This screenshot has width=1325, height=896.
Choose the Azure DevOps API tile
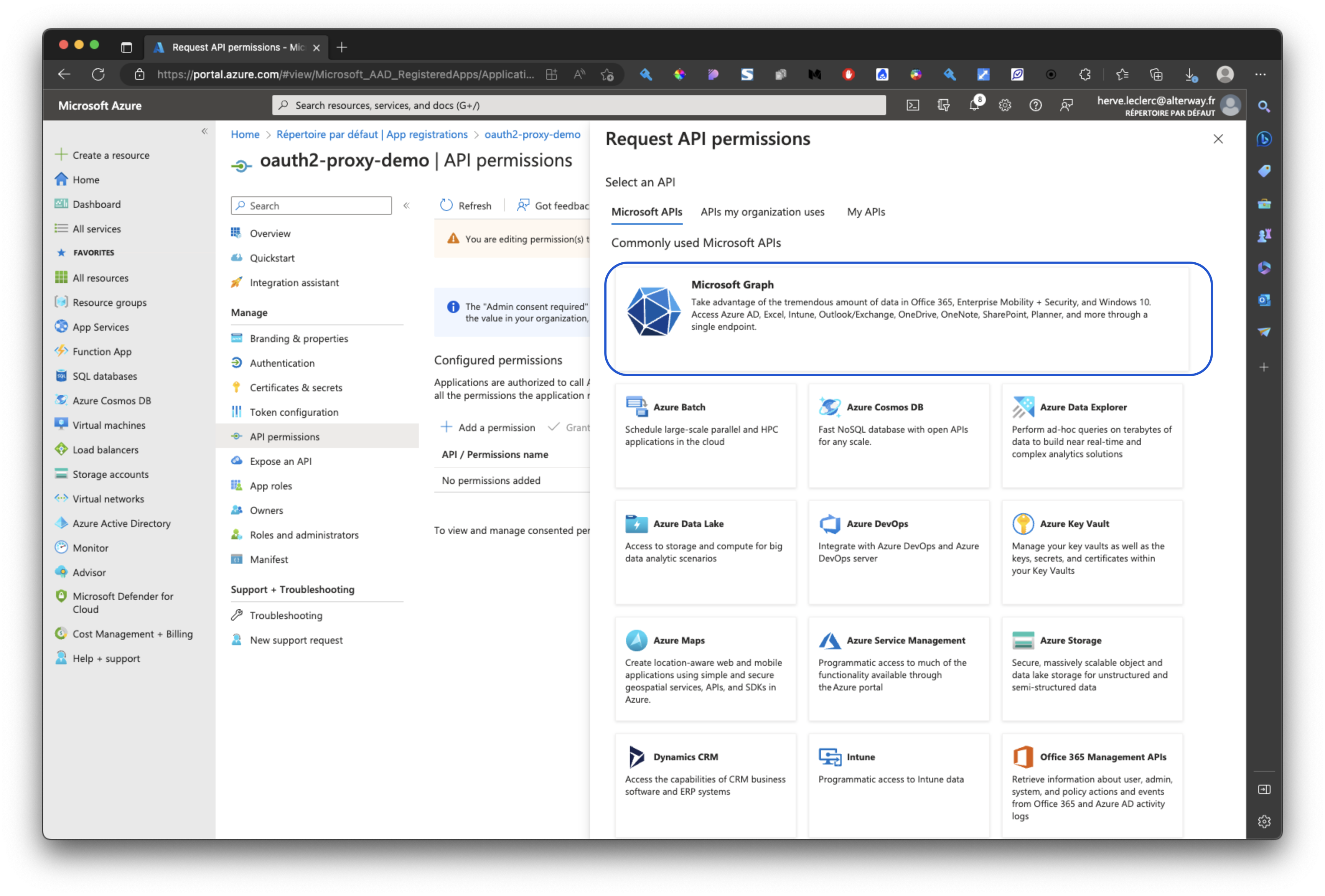point(898,551)
